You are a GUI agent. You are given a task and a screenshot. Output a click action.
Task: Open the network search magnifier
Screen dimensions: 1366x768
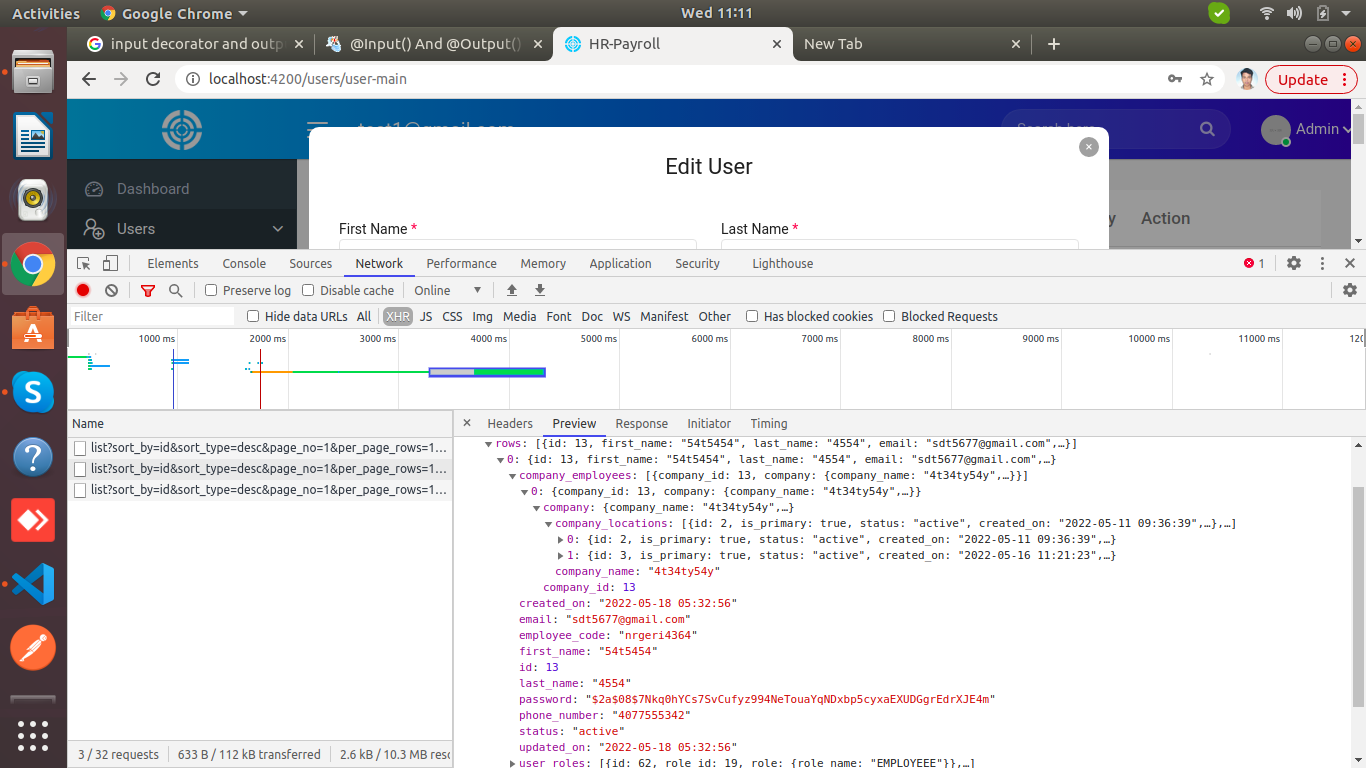click(176, 290)
